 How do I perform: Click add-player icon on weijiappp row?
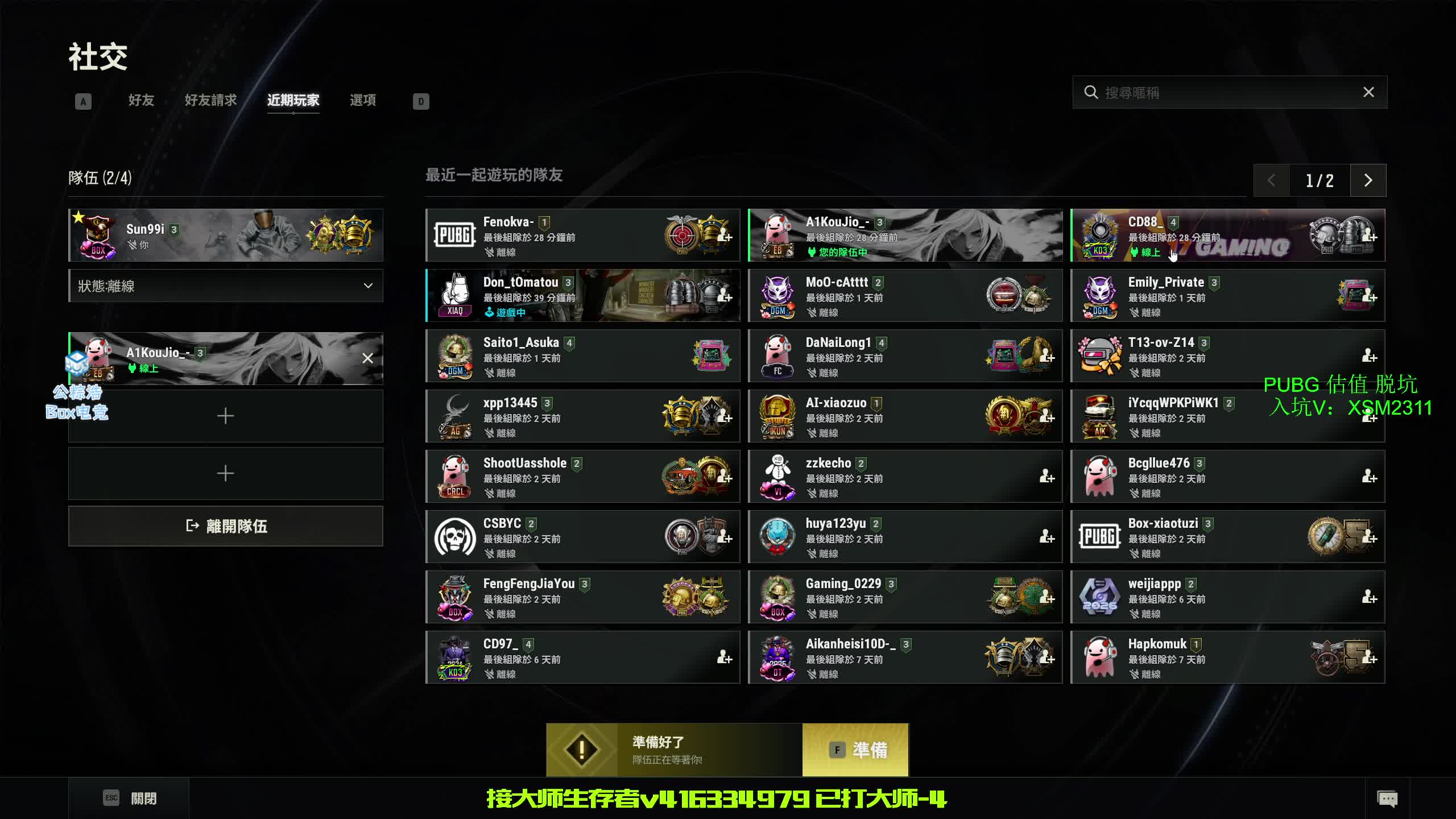[1369, 597]
